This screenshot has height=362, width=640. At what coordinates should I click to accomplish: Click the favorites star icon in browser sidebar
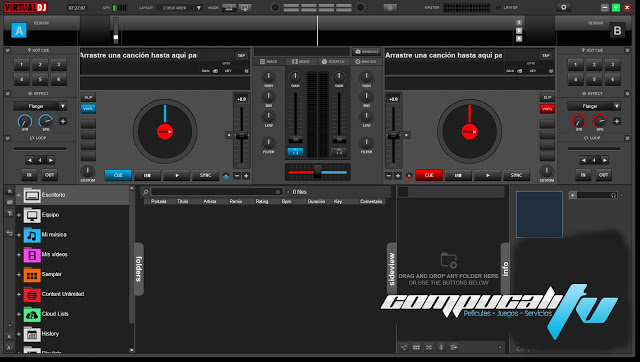[x=9, y=191]
